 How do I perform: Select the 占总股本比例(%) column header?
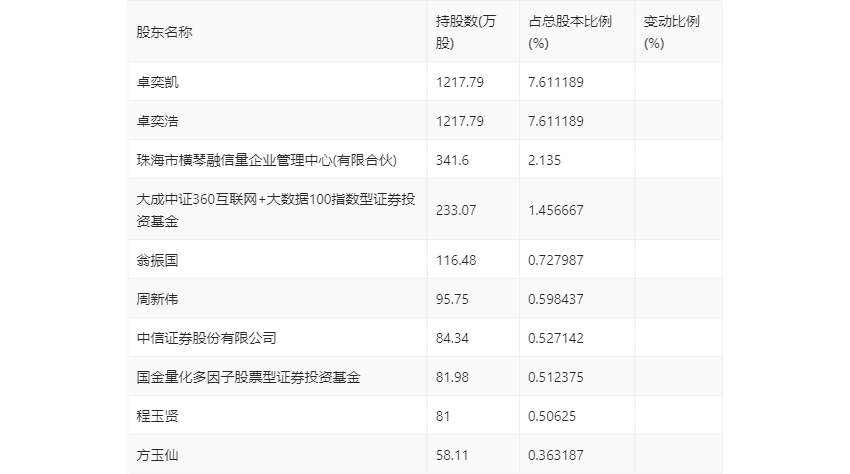[x=570, y=32]
